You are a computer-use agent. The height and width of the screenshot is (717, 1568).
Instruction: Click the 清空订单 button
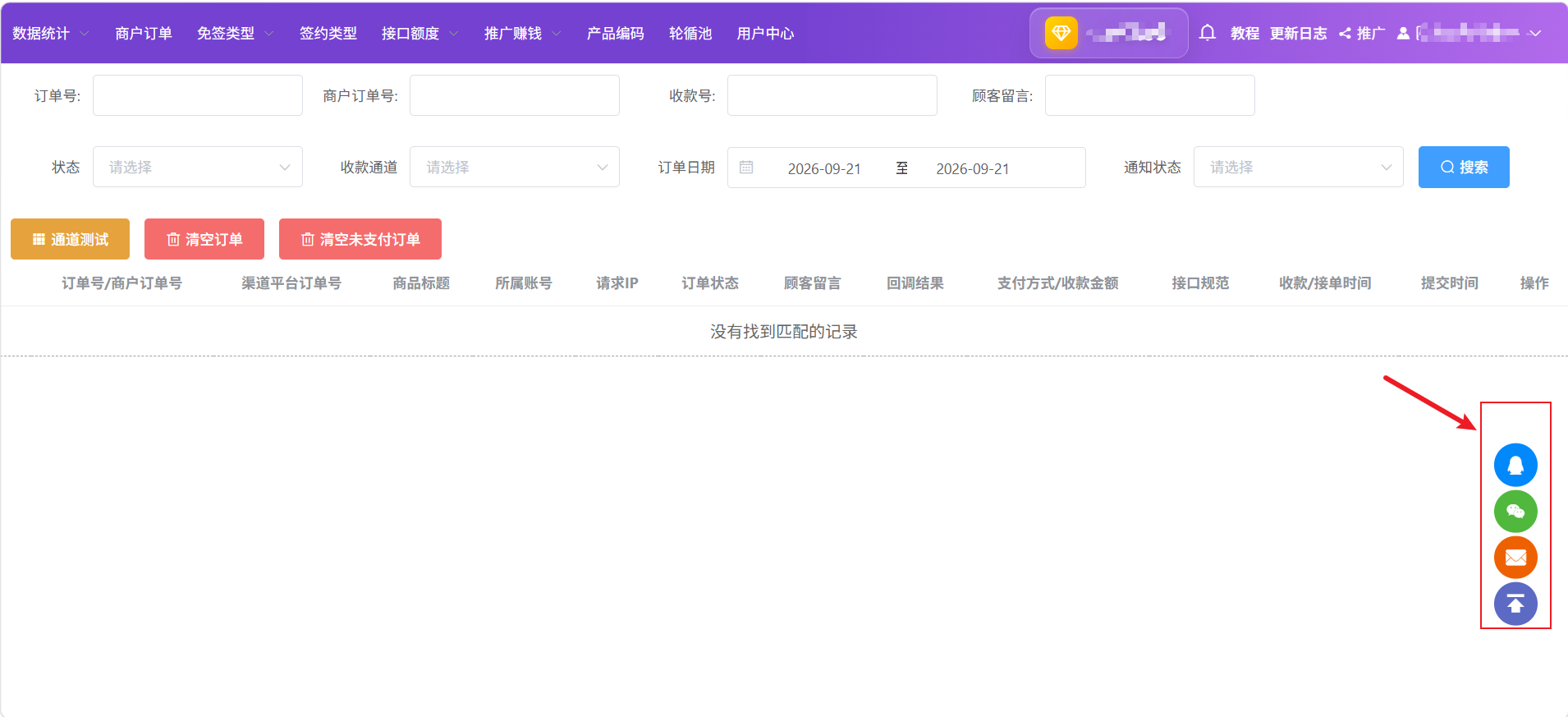point(204,239)
